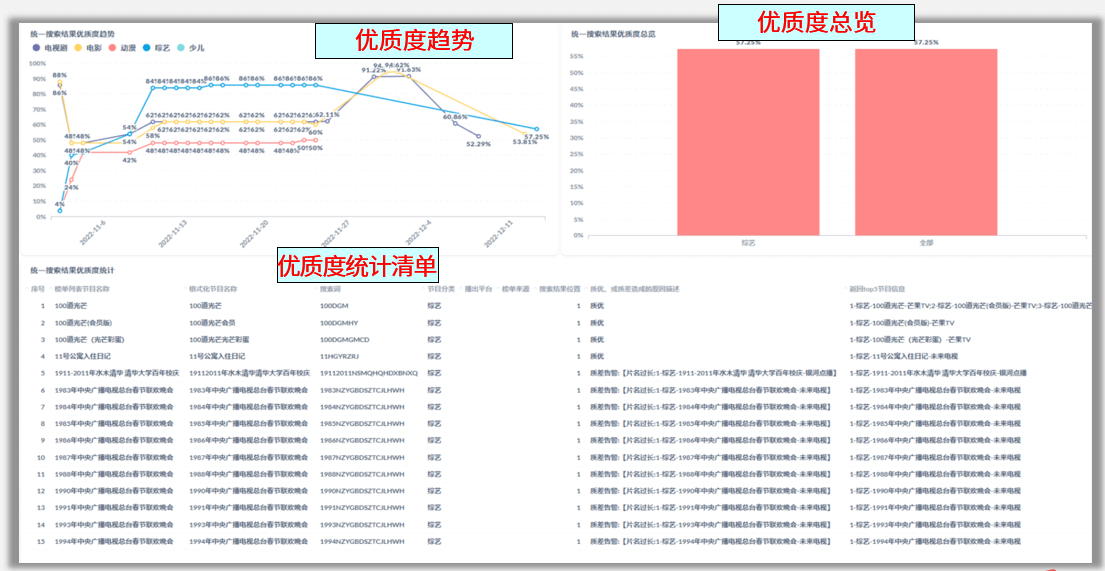Click the 优质度统计清单 label box
Screen dimensions: 1105x571
(x=357, y=265)
